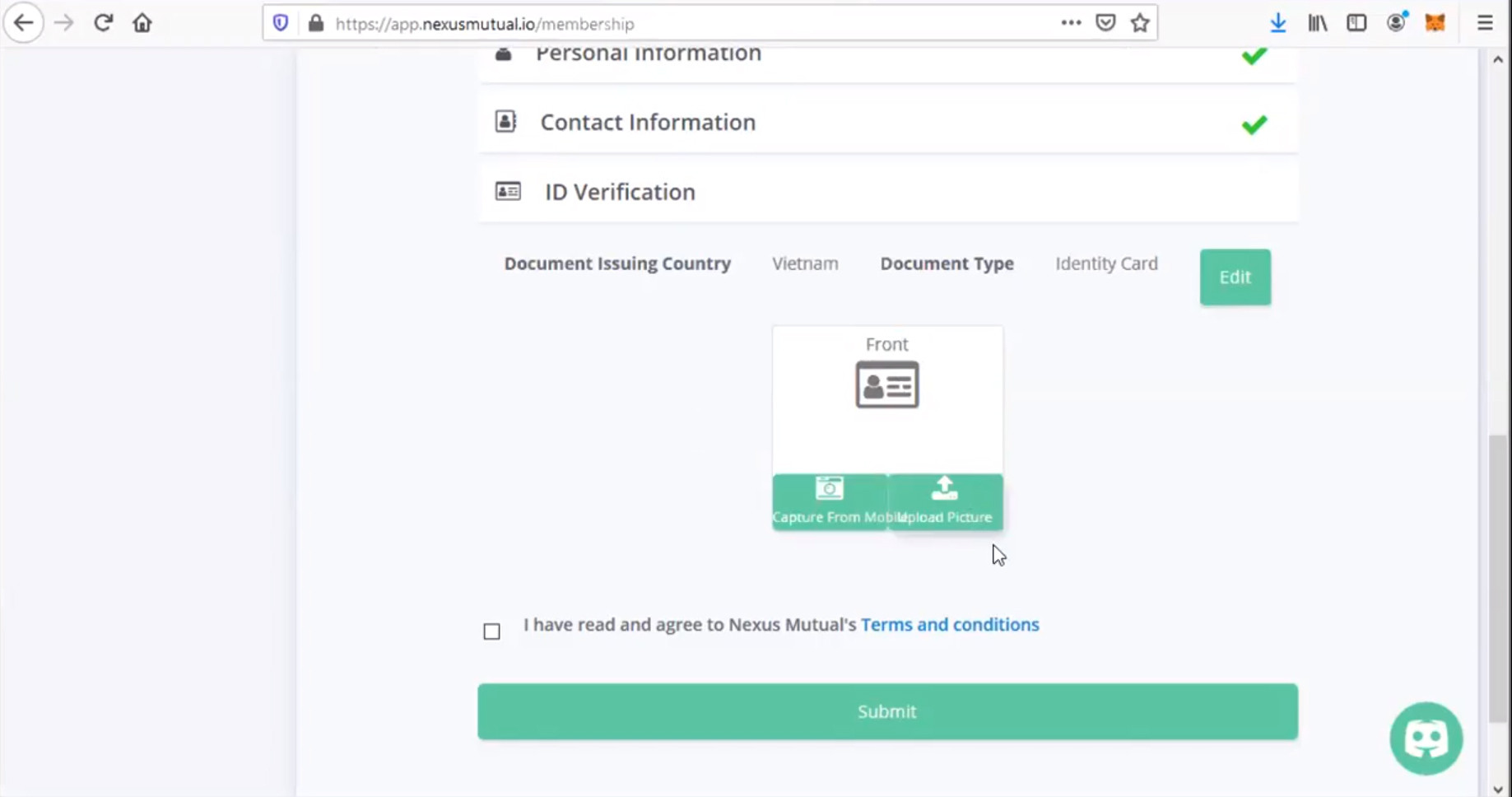Open the downloads arrow panel
1512x797 pixels.
pos(1278,23)
